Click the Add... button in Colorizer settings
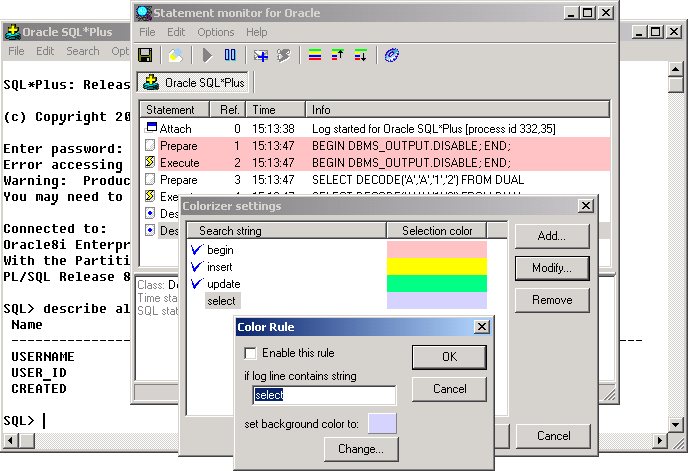Image resolution: width=688 pixels, height=471 pixels. click(x=552, y=236)
